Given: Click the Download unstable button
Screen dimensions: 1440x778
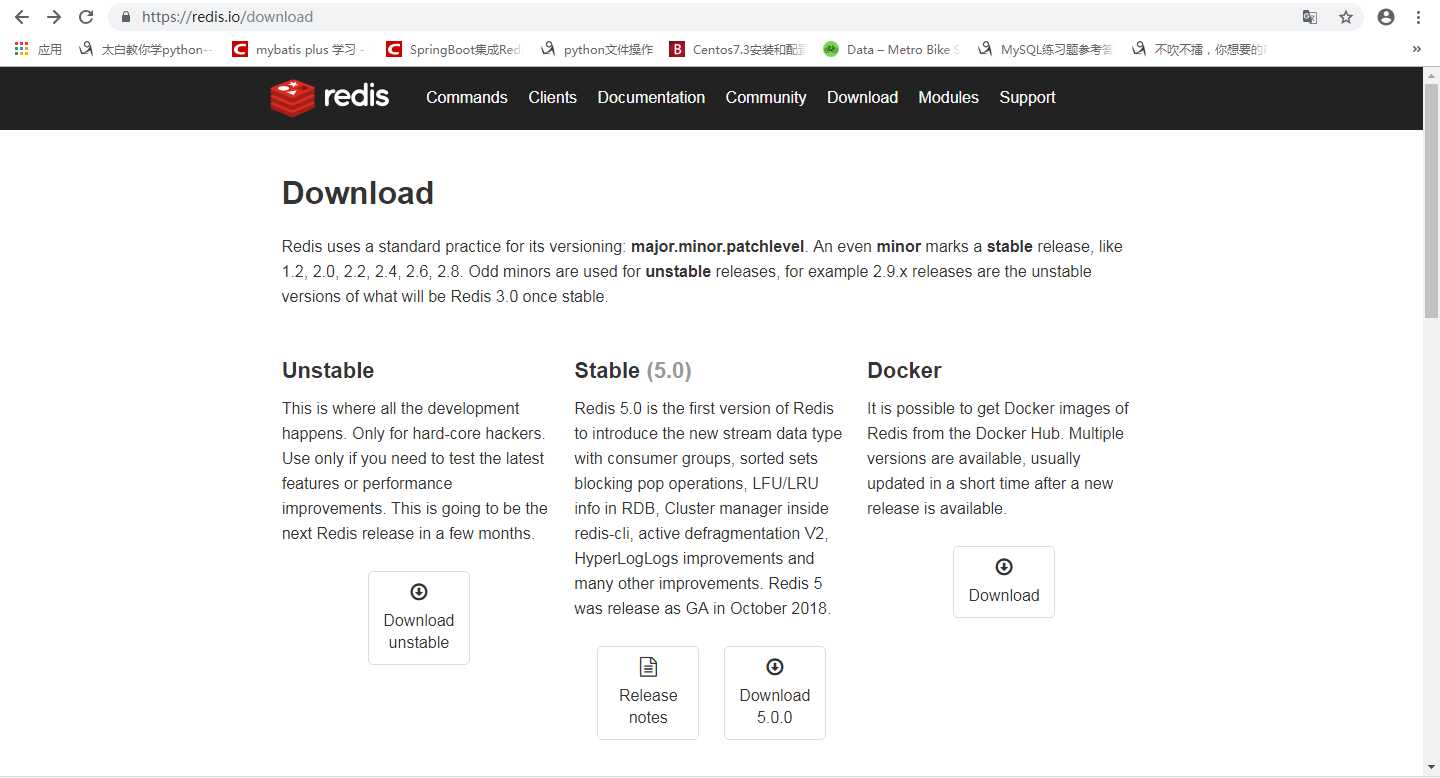Looking at the screenshot, I should click(x=419, y=618).
